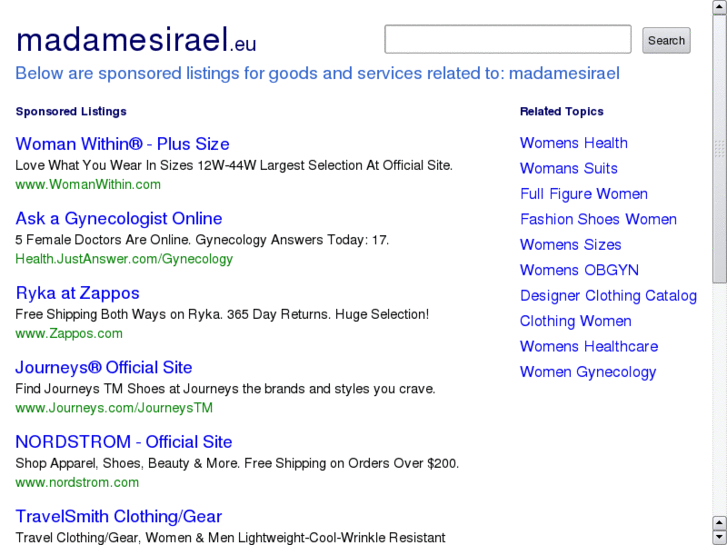Select Fashion Shoes Women related topic
Screen dimensions: 727x545
point(599,219)
